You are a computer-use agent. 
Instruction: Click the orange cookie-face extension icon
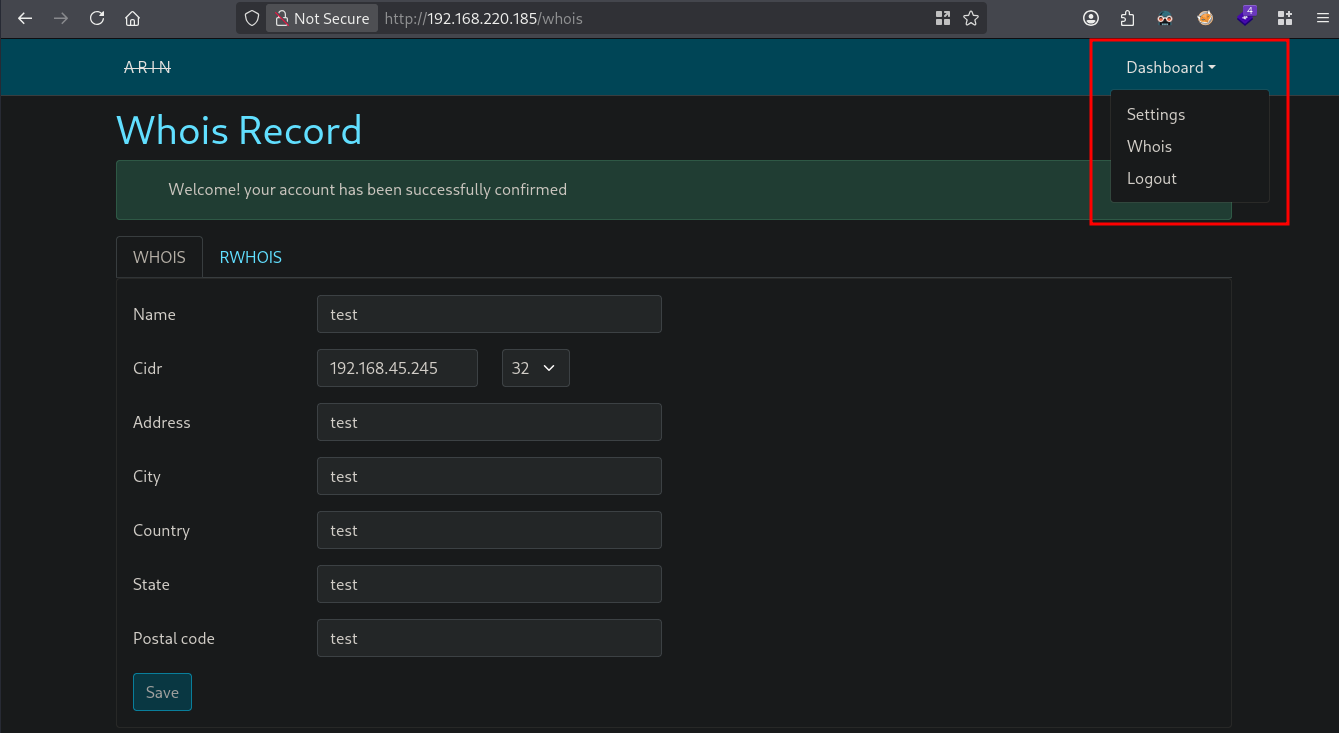pyautogui.click(x=1205, y=18)
